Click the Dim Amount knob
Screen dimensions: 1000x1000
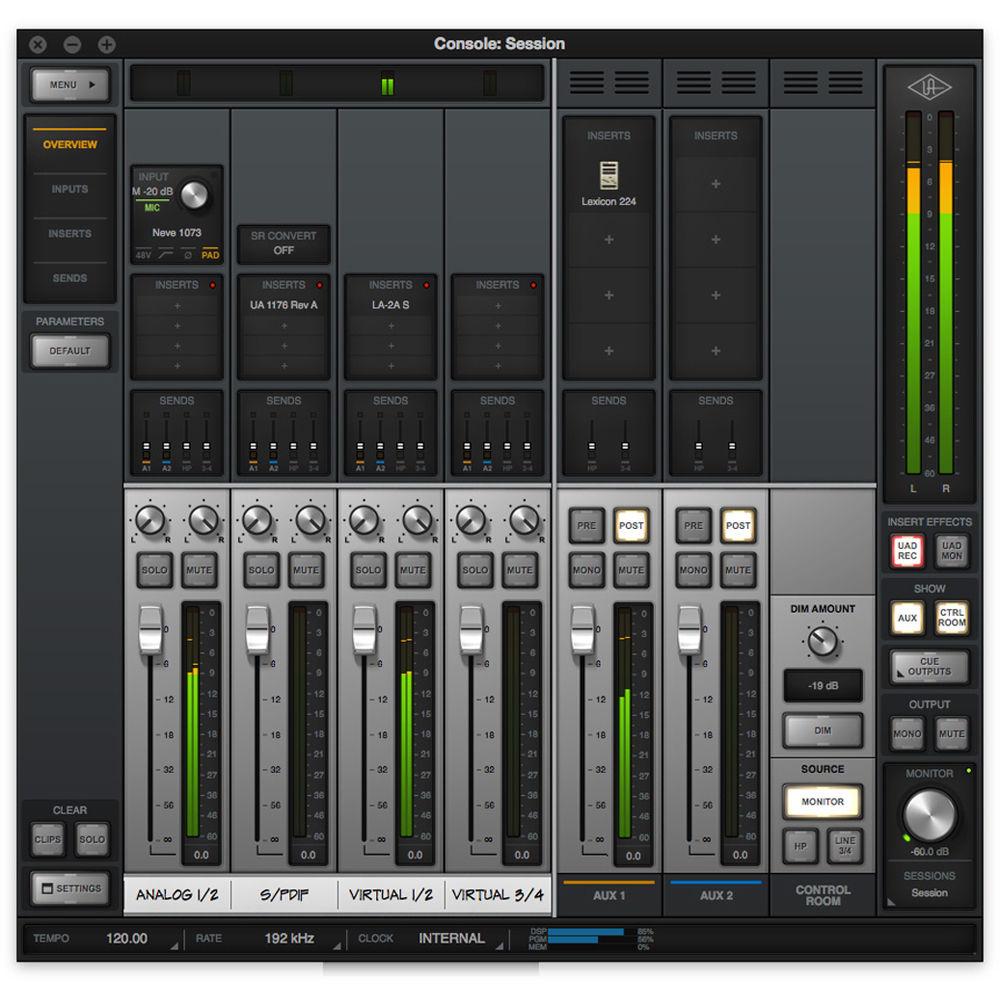(822, 641)
